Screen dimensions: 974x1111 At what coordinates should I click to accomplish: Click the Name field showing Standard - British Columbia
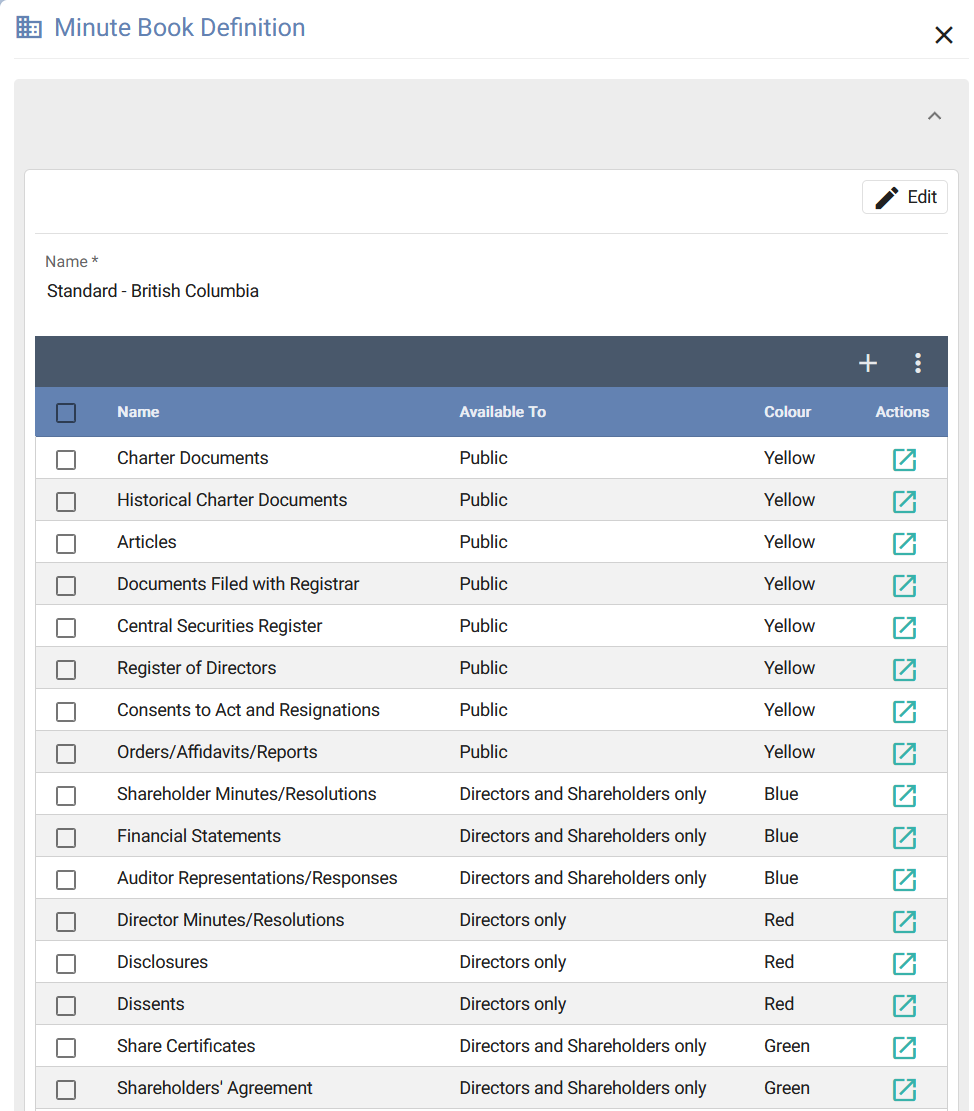point(153,292)
